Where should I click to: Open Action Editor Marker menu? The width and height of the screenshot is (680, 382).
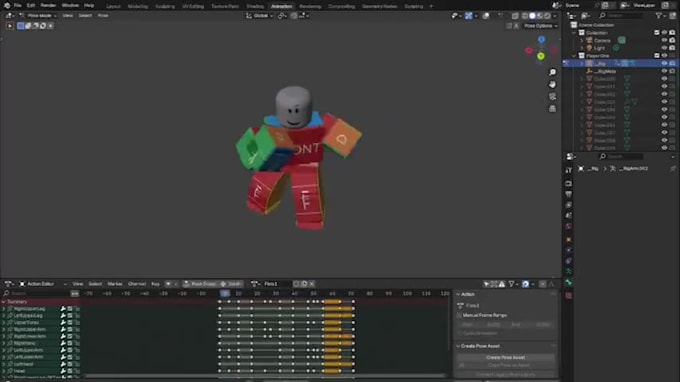(x=114, y=284)
